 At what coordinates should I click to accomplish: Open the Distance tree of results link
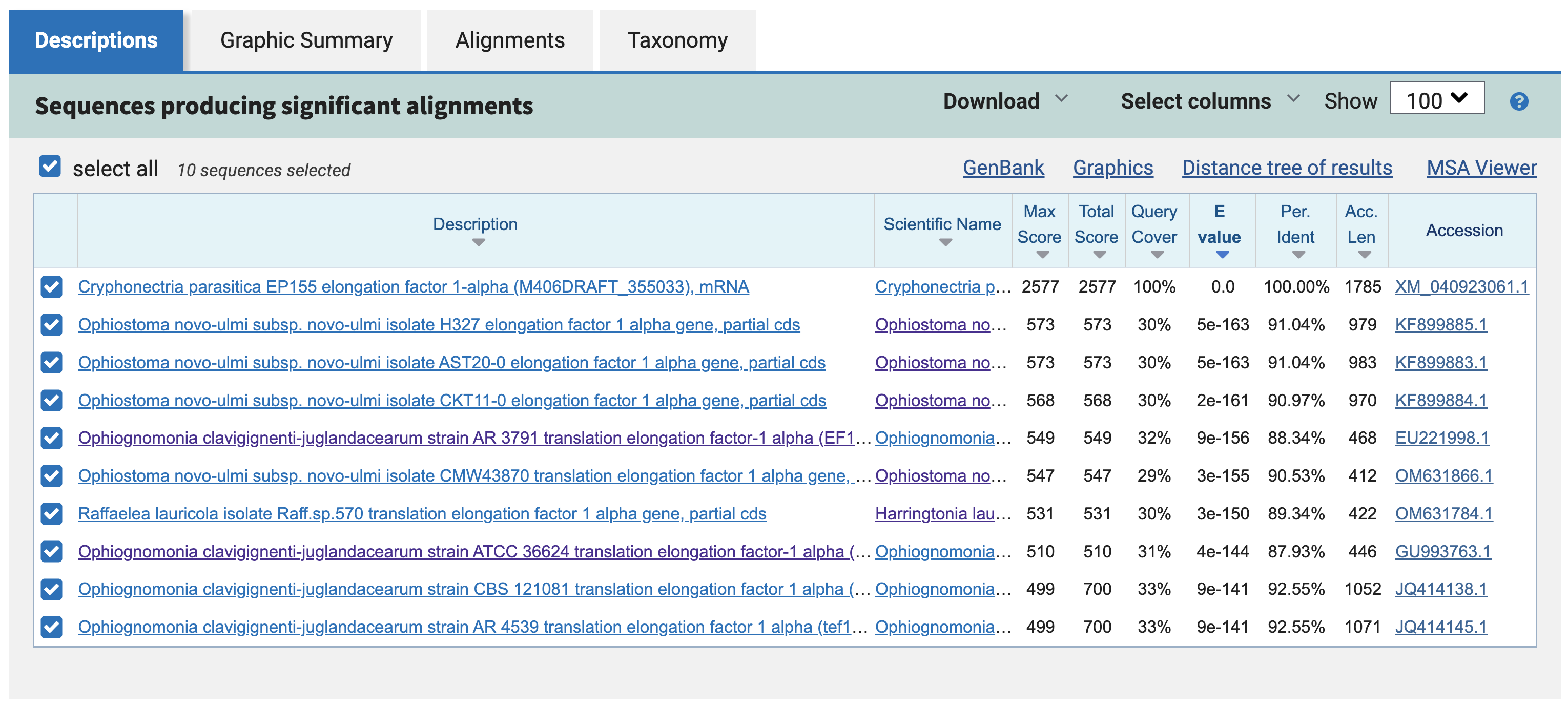[1286, 168]
